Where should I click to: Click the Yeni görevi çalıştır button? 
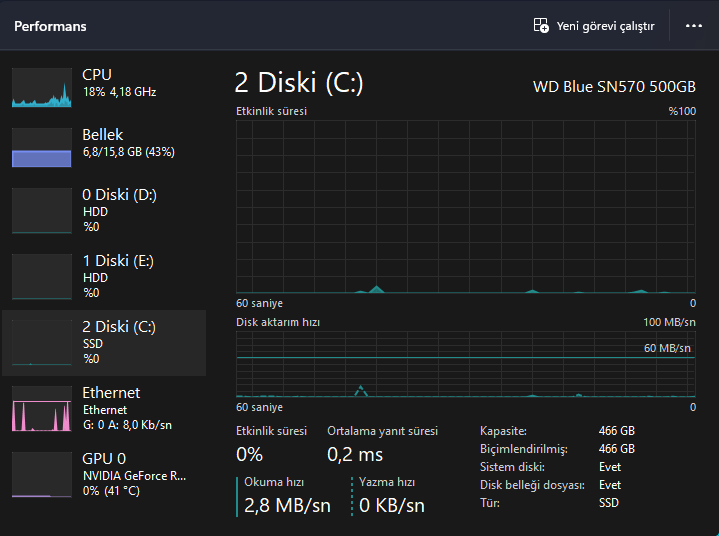pyautogui.click(x=605, y=26)
